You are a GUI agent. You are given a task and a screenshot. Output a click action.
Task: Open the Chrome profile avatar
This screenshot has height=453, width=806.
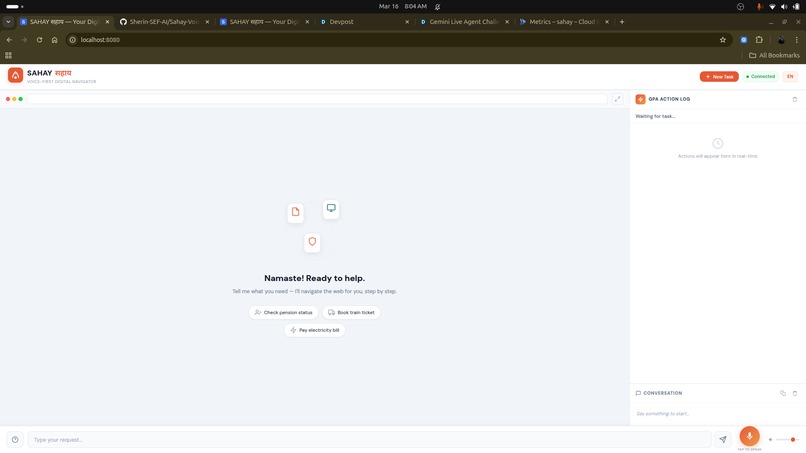tap(781, 40)
